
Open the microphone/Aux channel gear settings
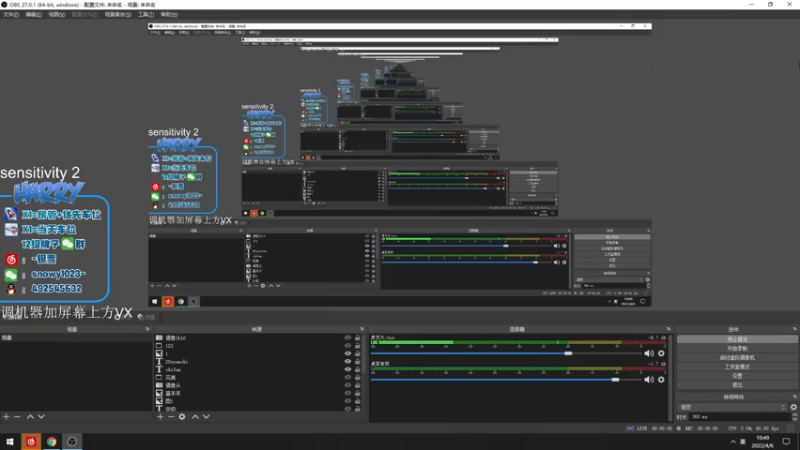661,353
